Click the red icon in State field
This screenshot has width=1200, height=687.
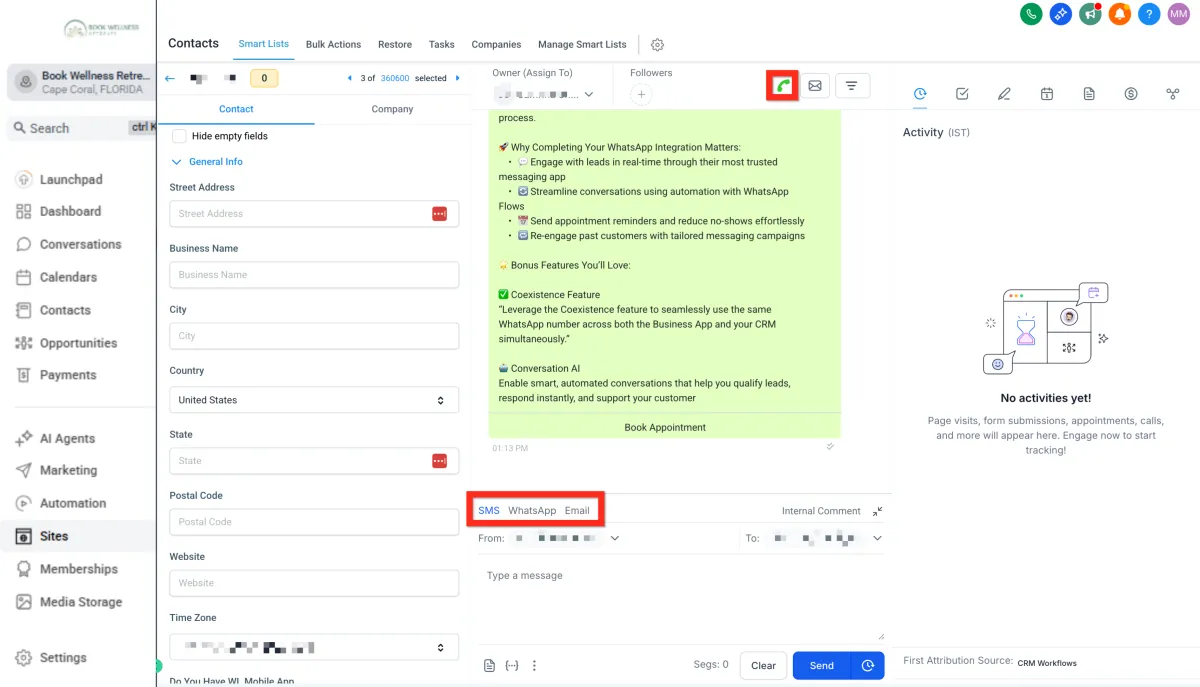(x=439, y=461)
